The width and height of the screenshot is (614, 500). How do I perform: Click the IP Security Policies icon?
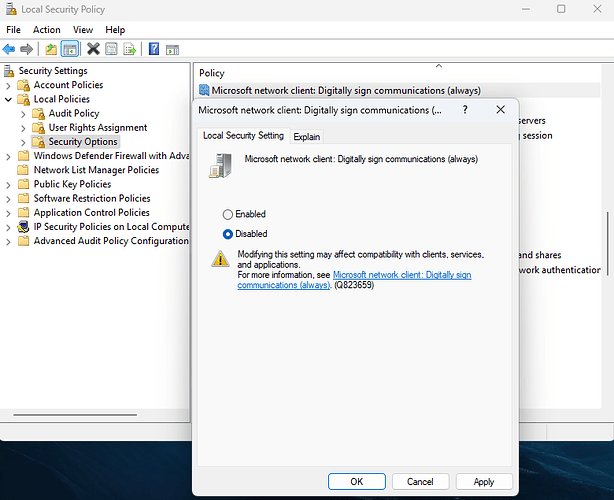click(x=23, y=227)
